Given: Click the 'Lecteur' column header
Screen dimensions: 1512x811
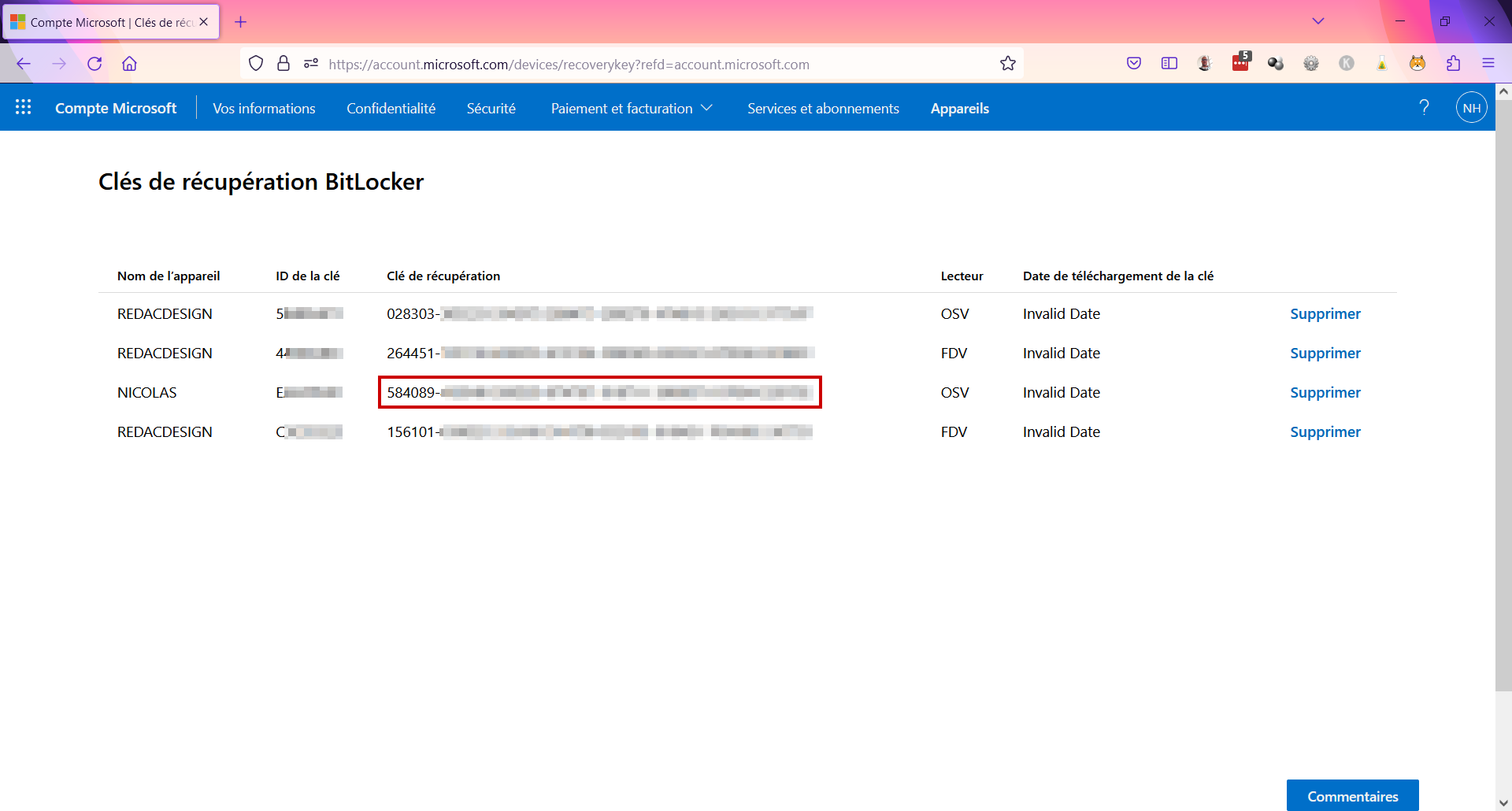Looking at the screenshot, I should 962,276.
